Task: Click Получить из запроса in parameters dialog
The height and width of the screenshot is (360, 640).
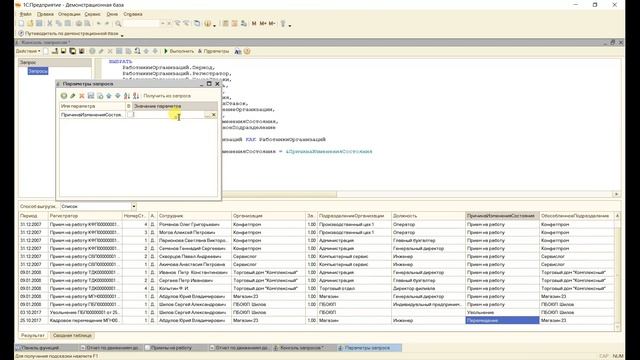Action: [x=167, y=96]
